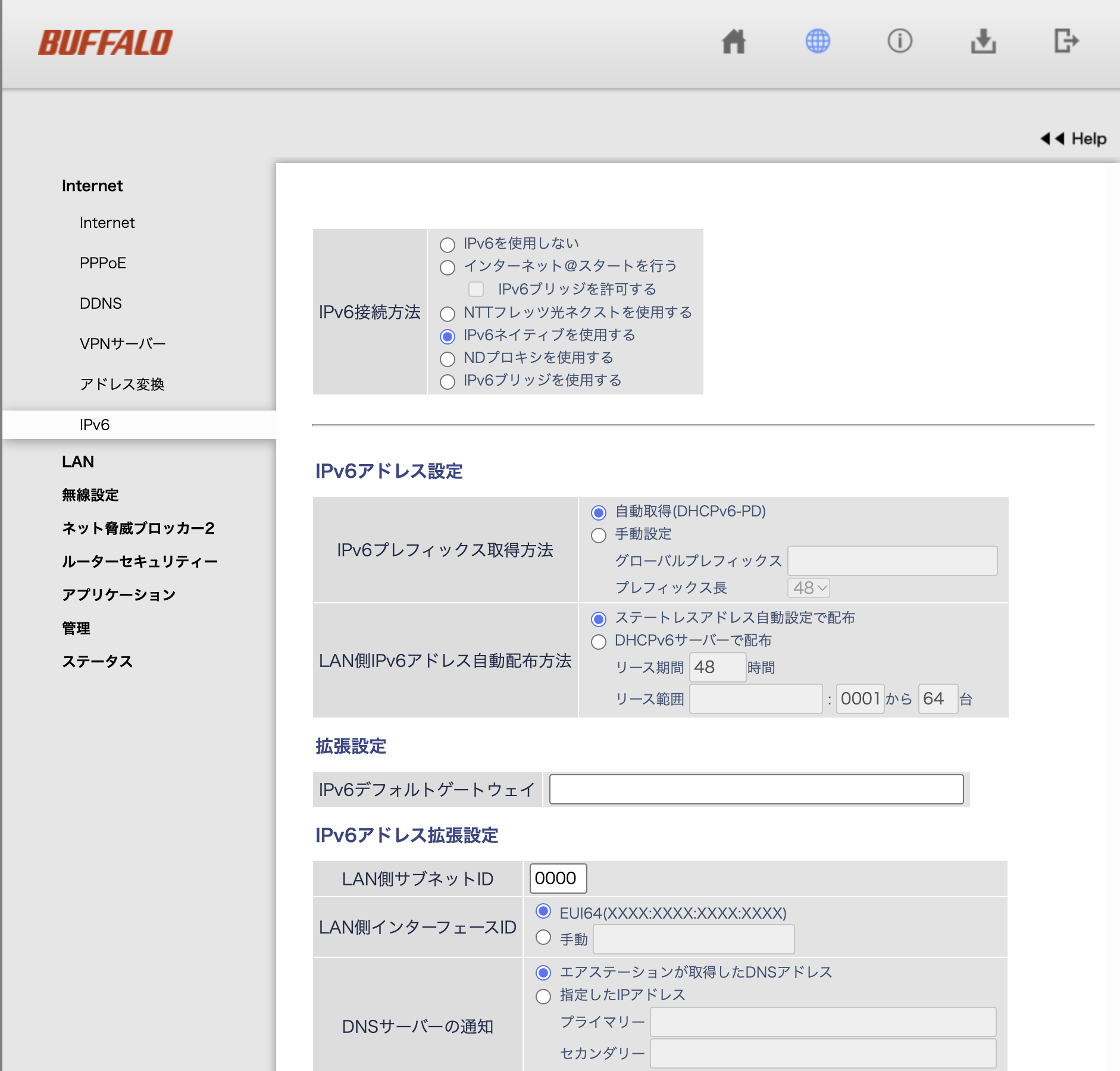1120x1071 pixels.
Task: Click the secondary DNS input field
Action: click(823, 1053)
